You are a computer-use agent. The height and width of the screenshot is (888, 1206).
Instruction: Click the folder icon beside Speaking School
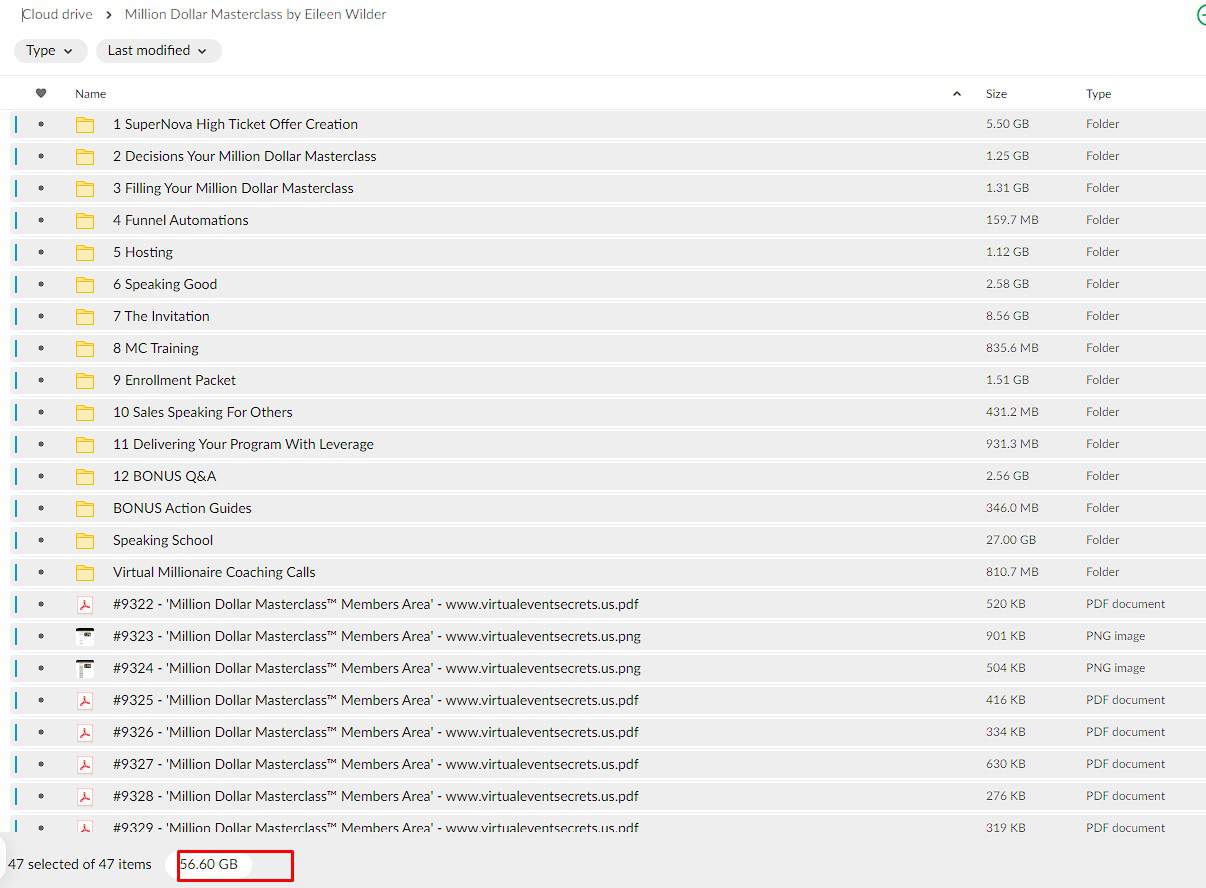[x=85, y=541]
